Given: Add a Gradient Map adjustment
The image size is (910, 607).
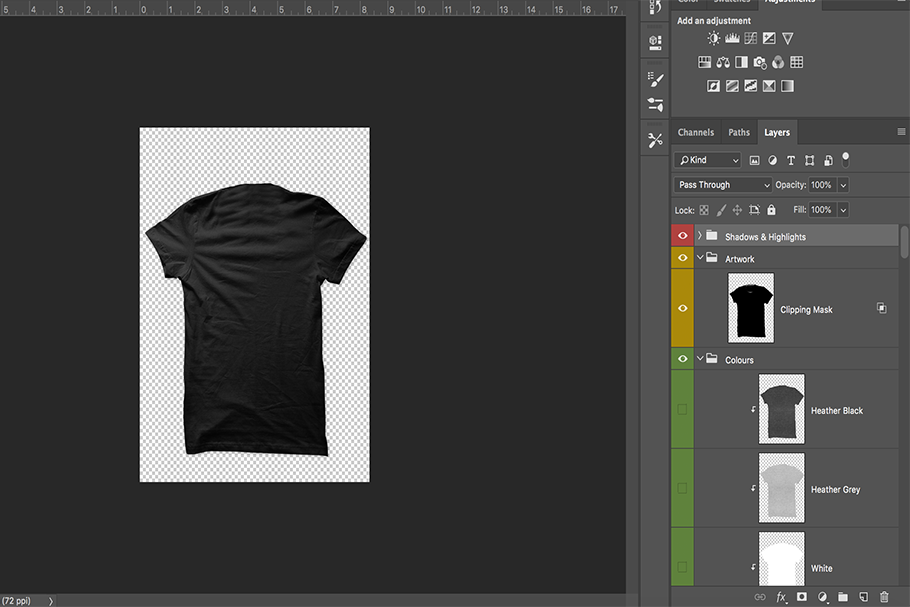Looking at the screenshot, I should [787, 86].
